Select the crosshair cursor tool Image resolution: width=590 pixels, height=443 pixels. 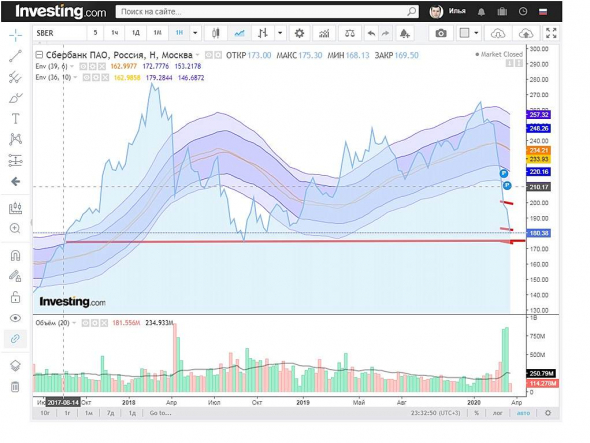click(15, 35)
